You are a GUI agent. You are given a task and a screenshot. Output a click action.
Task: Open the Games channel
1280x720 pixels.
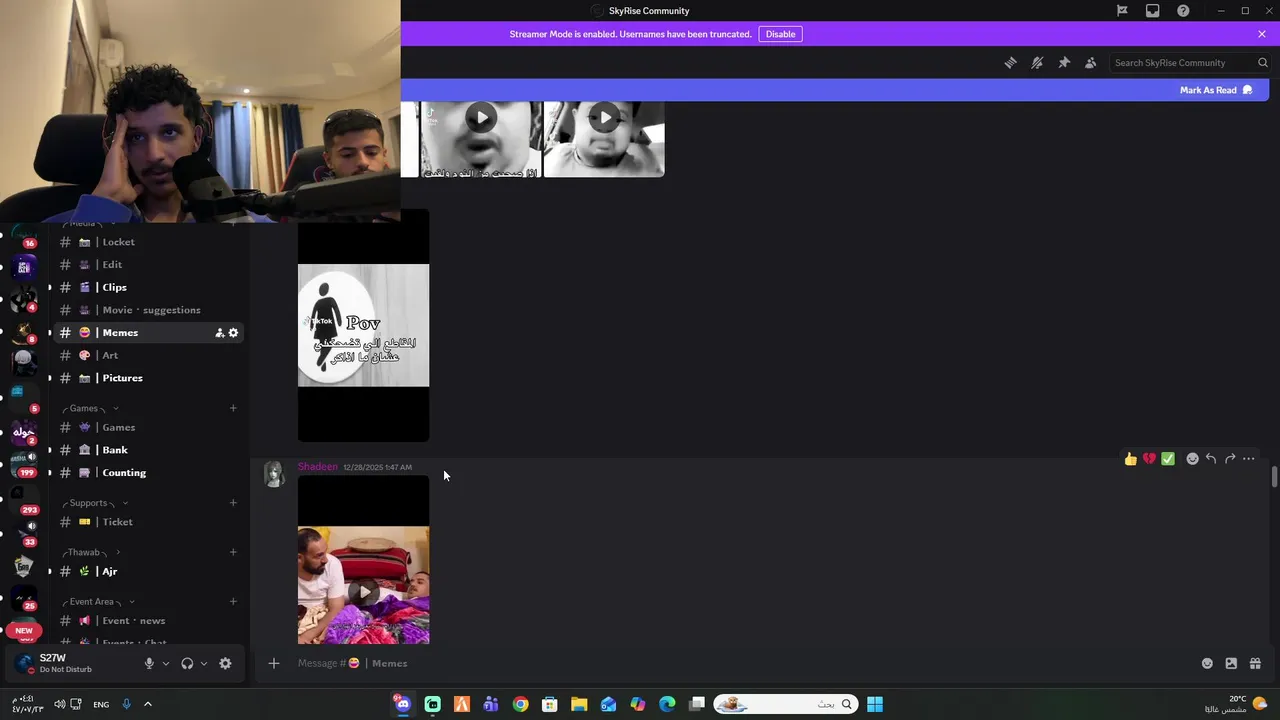(150, 427)
